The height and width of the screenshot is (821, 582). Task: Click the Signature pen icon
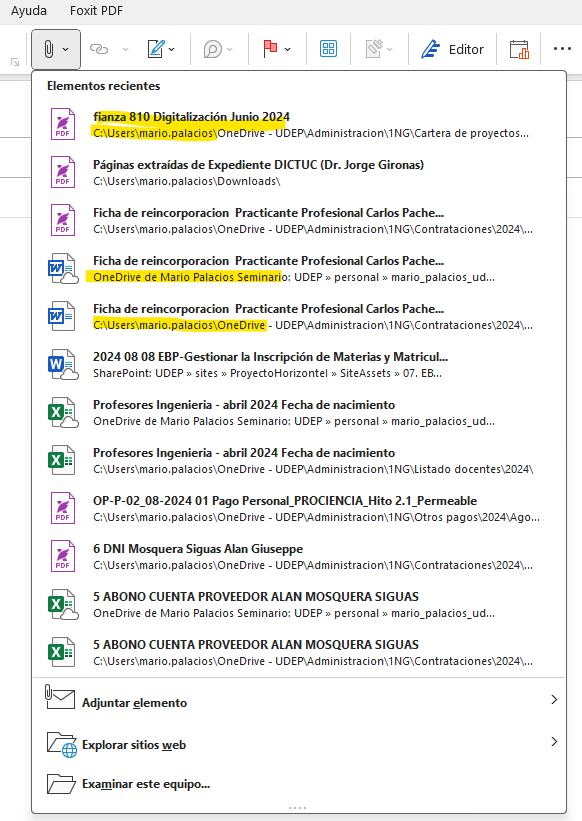click(x=156, y=49)
